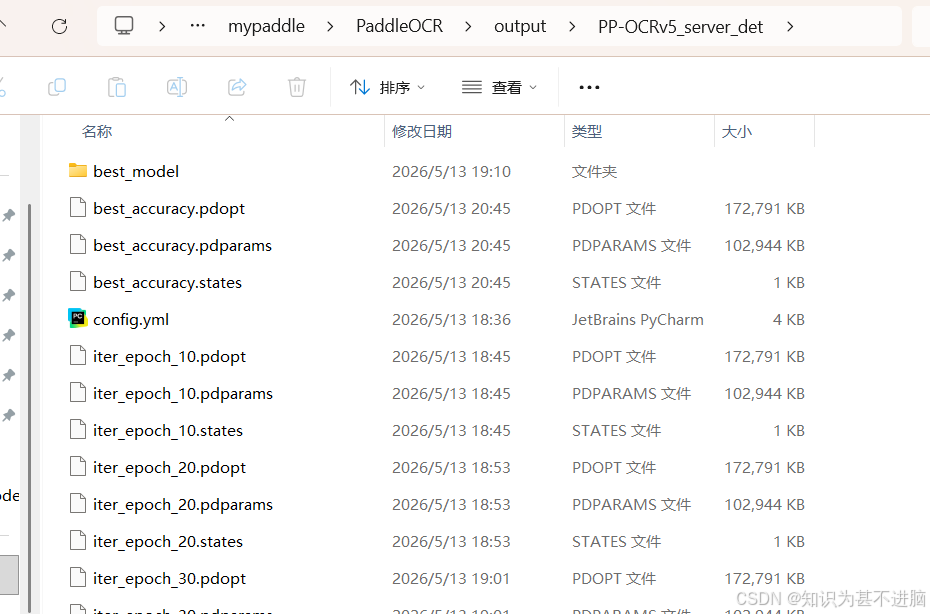Click PyCharm icon of config.yml

point(78,319)
